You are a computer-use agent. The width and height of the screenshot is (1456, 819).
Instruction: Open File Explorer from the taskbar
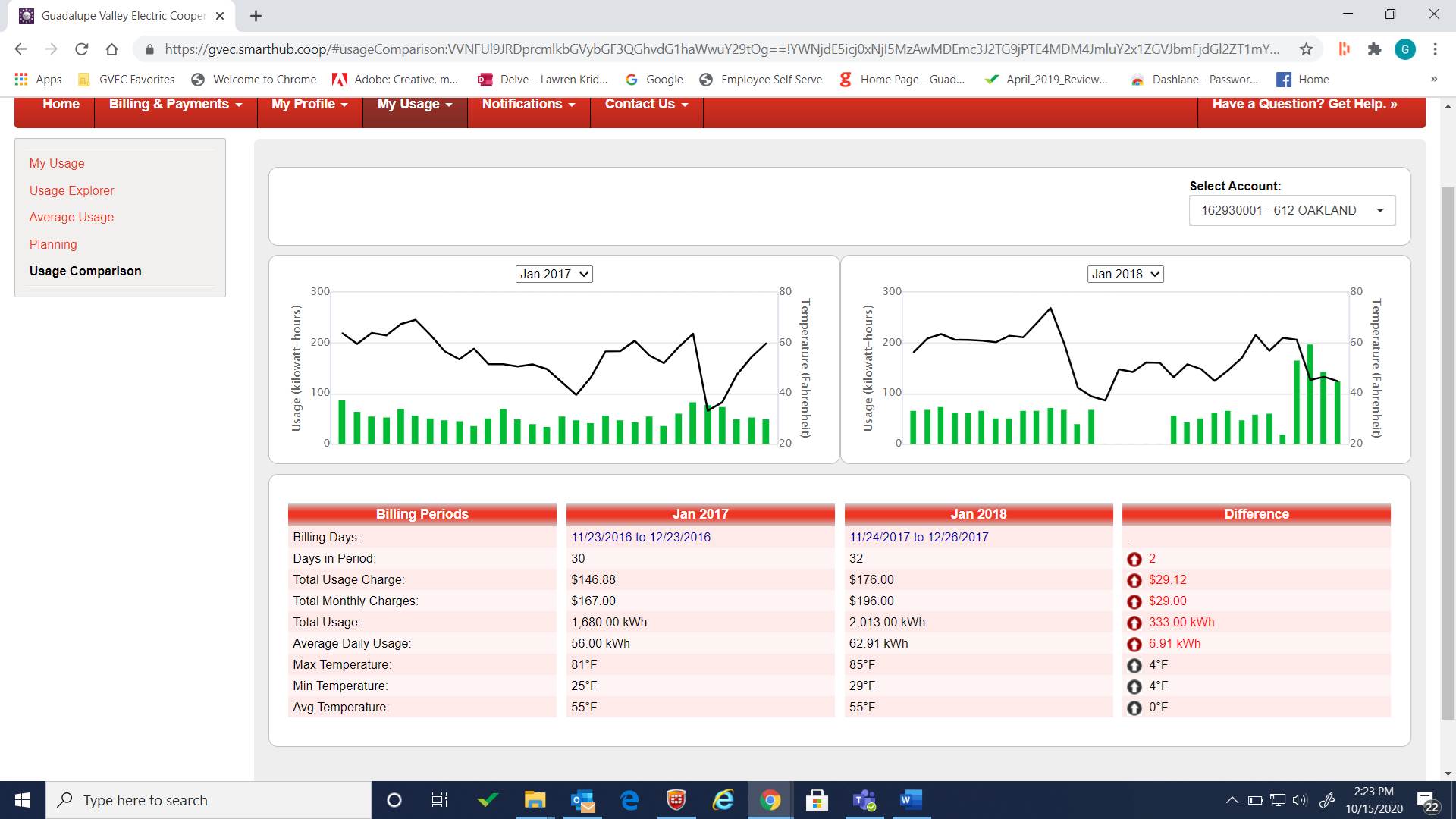(x=535, y=800)
